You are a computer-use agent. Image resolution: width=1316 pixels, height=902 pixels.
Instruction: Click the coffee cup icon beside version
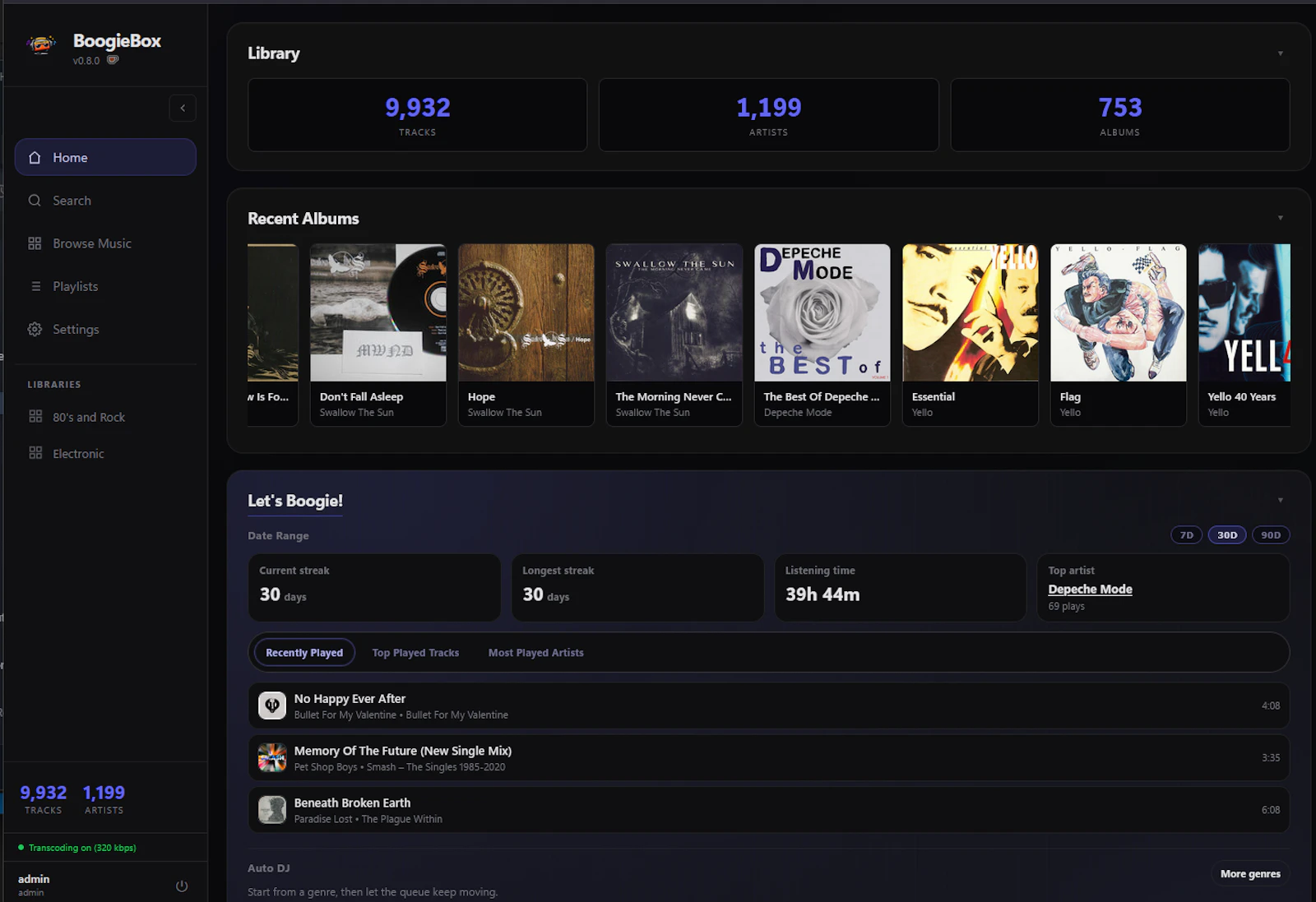coord(113,60)
